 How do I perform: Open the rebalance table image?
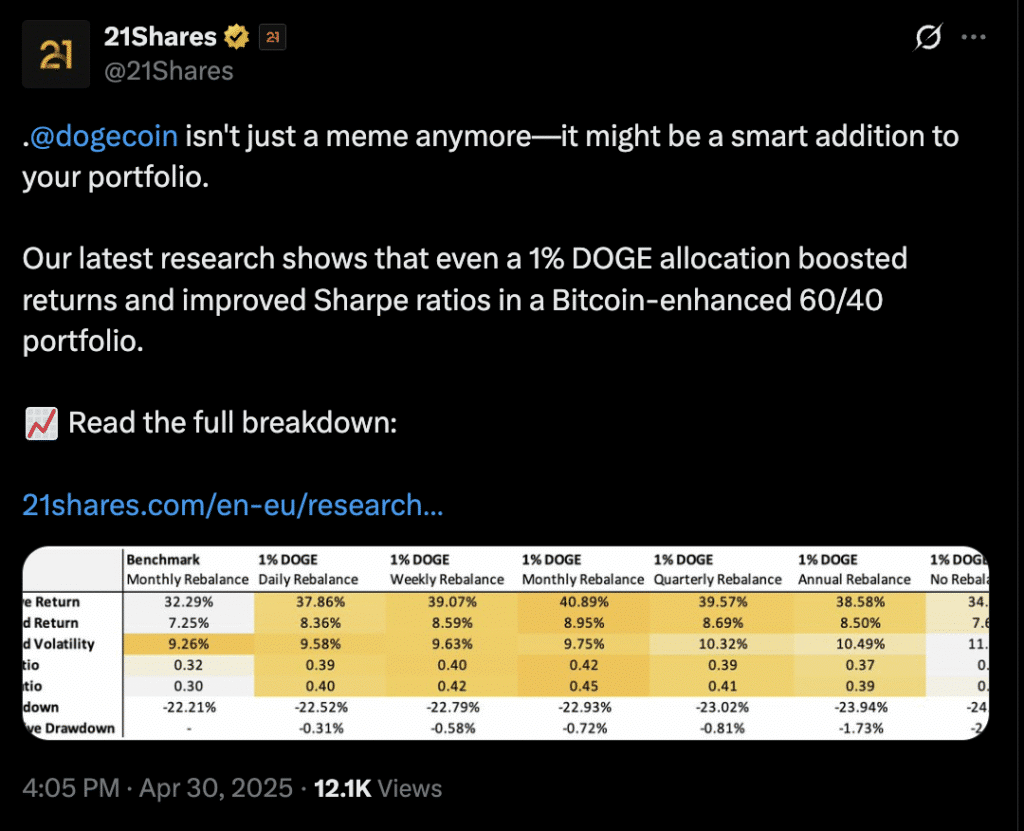(505, 644)
